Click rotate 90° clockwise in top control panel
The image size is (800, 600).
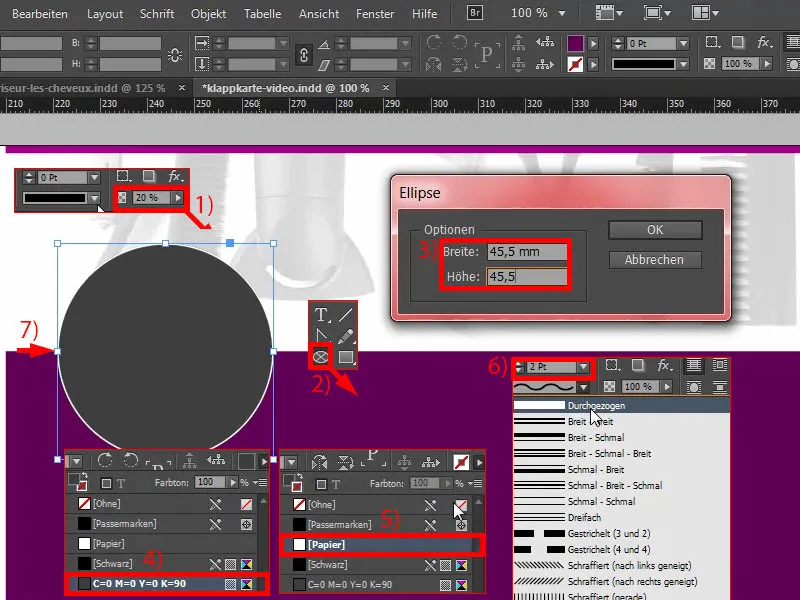pos(434,42)
